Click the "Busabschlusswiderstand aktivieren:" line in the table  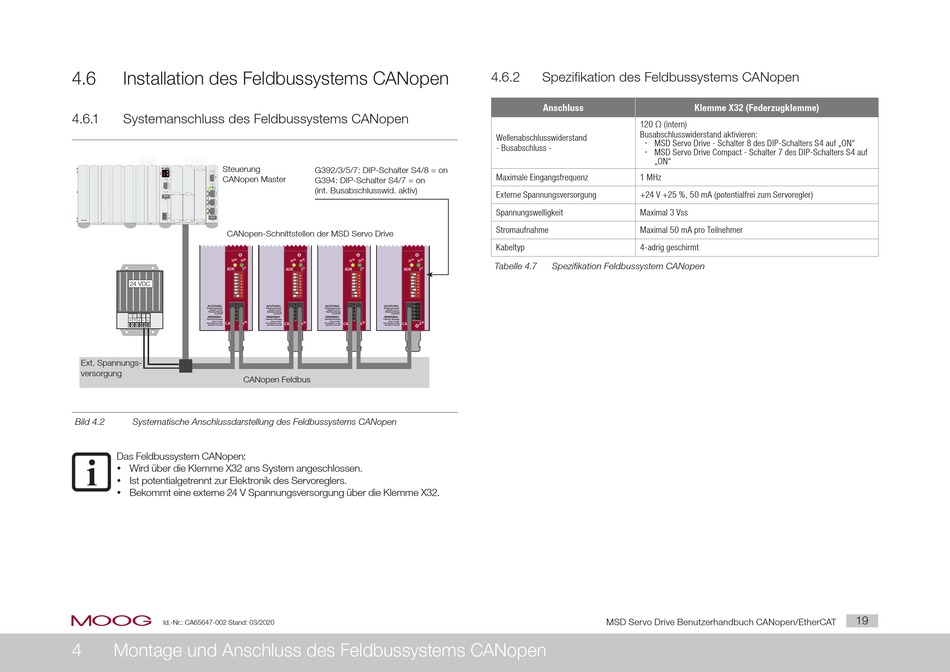coord(699,135)
